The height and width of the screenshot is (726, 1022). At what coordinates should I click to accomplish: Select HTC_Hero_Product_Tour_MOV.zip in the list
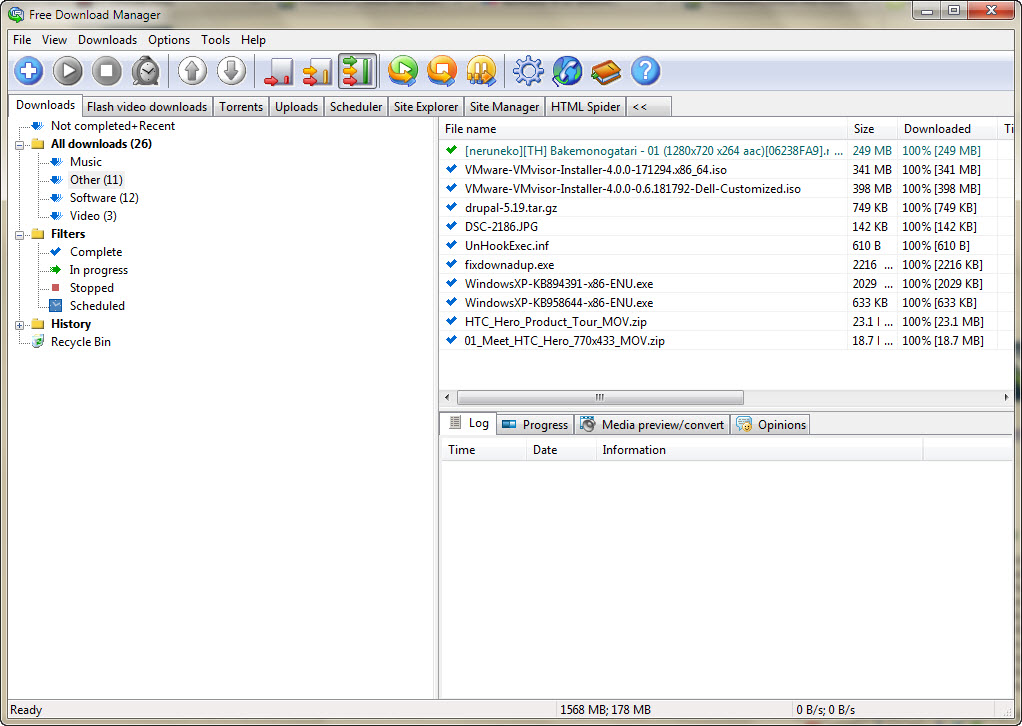click(x=726, y=322)
